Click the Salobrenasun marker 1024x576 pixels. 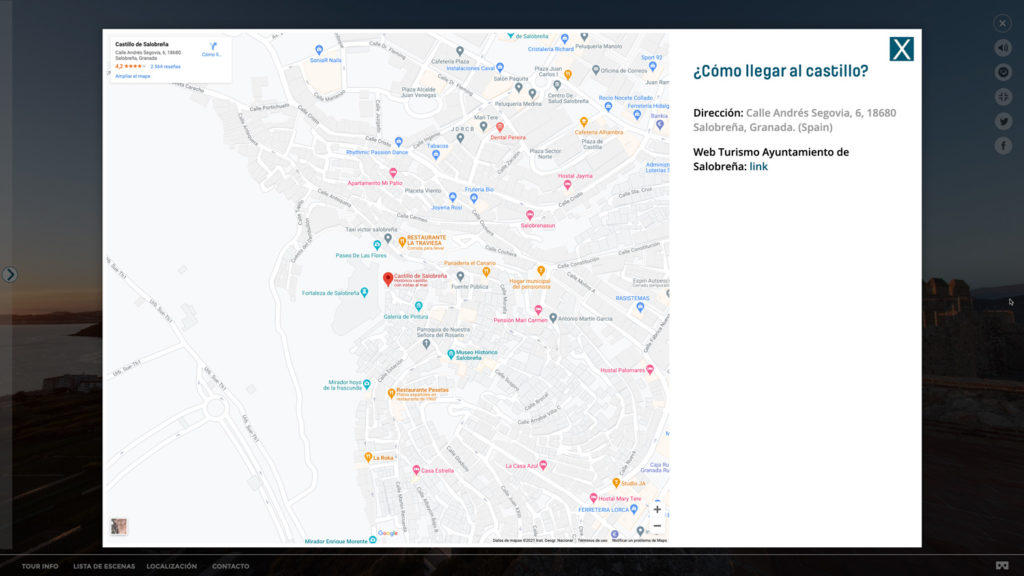point(530,216)
